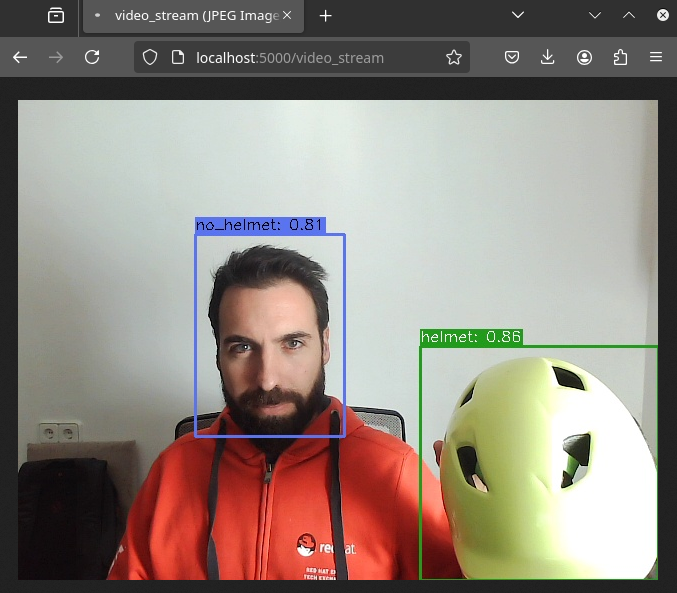Open the Firefox account menu
The height and width of the screenshot is (593, 677).
(584, 57)
